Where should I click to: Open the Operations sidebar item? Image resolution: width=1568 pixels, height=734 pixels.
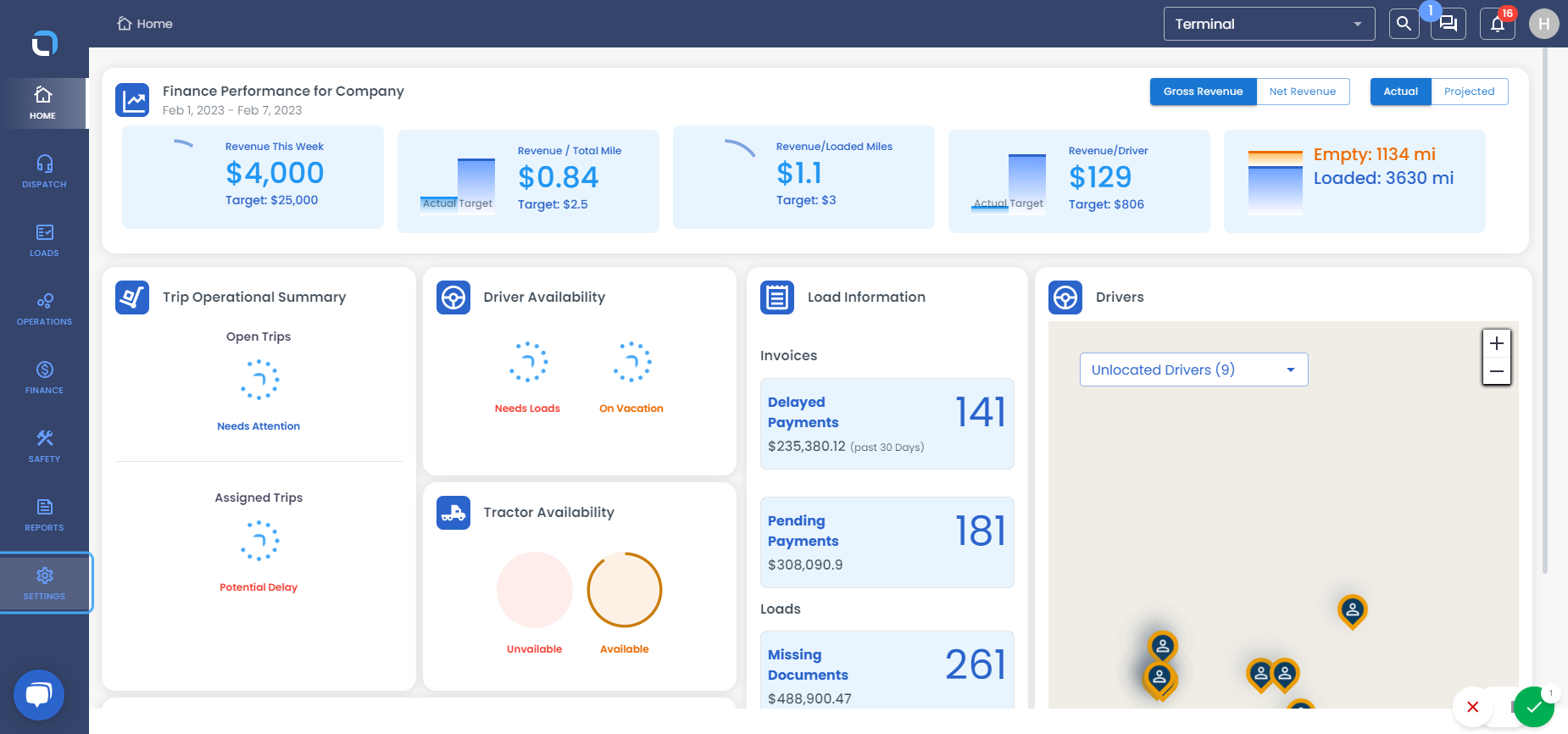point(44,309)
